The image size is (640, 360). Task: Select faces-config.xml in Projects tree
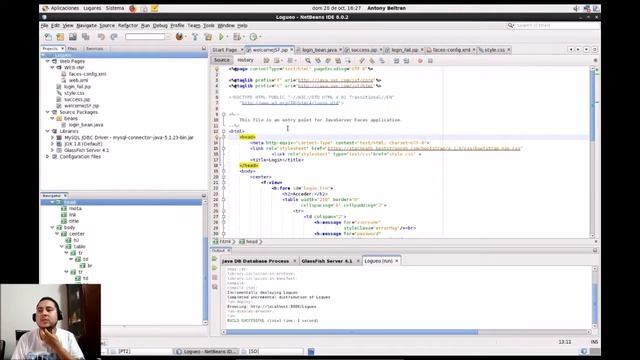(x=87, y=74)
